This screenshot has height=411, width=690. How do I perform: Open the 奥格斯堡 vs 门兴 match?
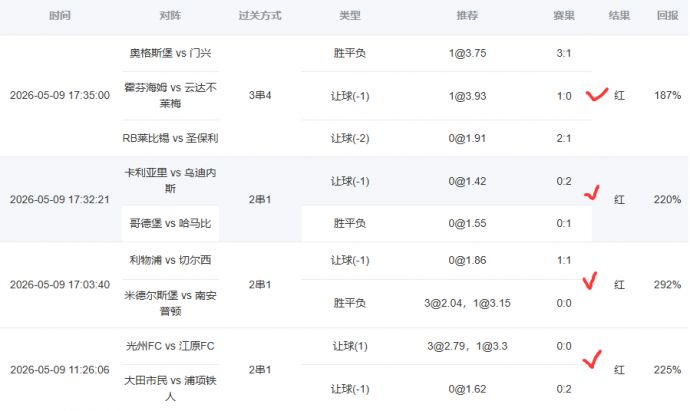click(170, 53)
